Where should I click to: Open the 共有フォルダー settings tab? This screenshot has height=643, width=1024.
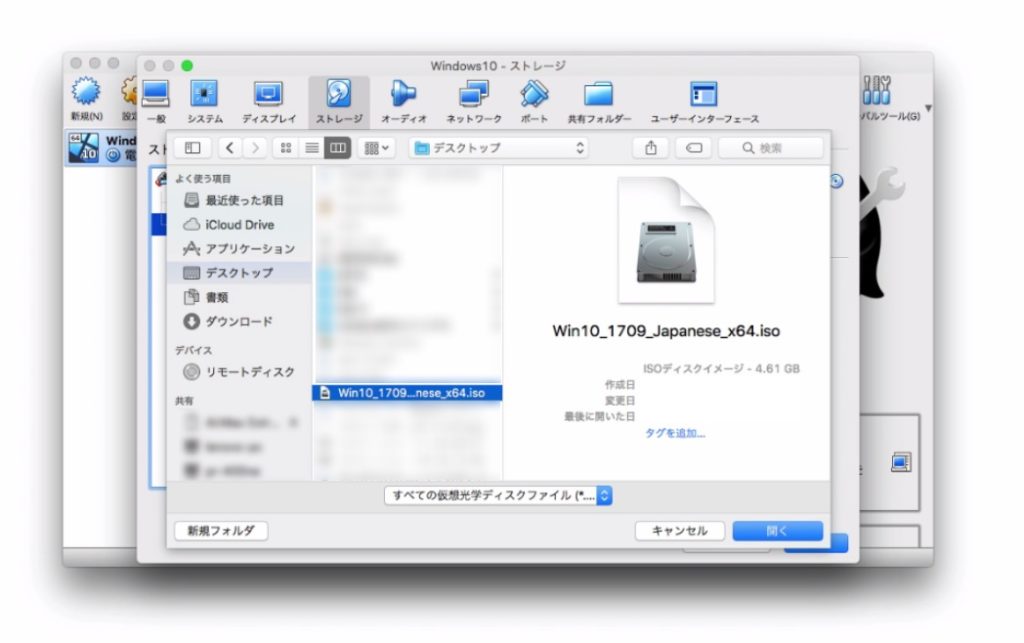[599, 102]
